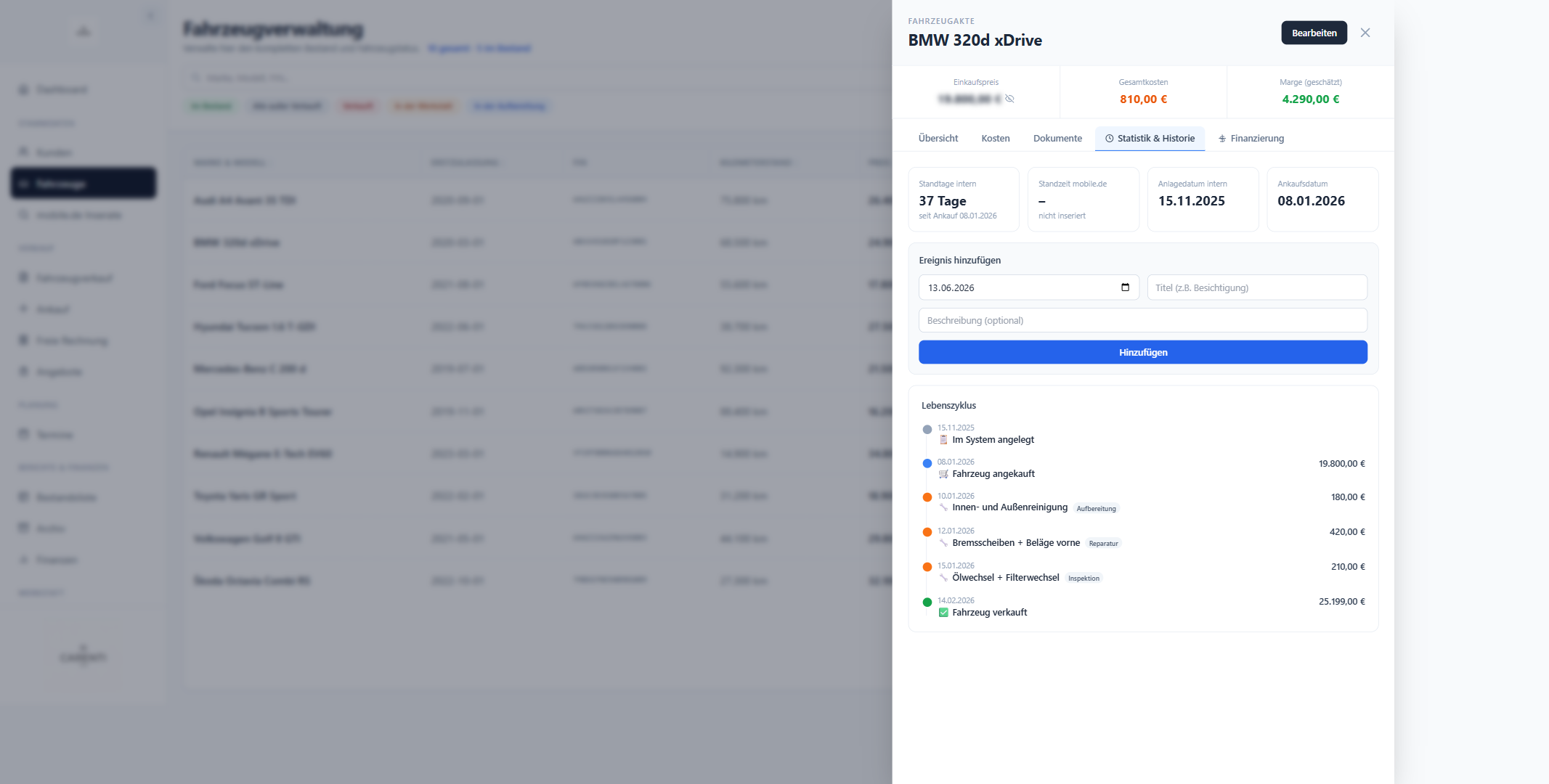1549x784 pixels.
Task: Open the Dokumente tab
Action: point(1057,138)
